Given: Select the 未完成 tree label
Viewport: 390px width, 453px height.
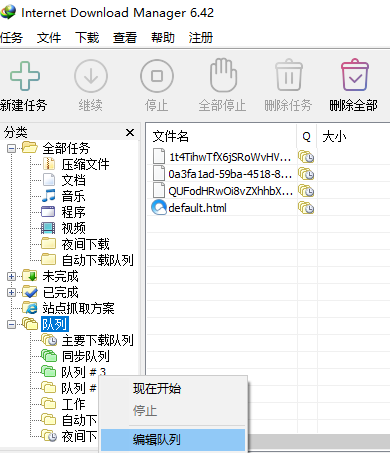Looking at the screenshot, I should pos(60,276).
